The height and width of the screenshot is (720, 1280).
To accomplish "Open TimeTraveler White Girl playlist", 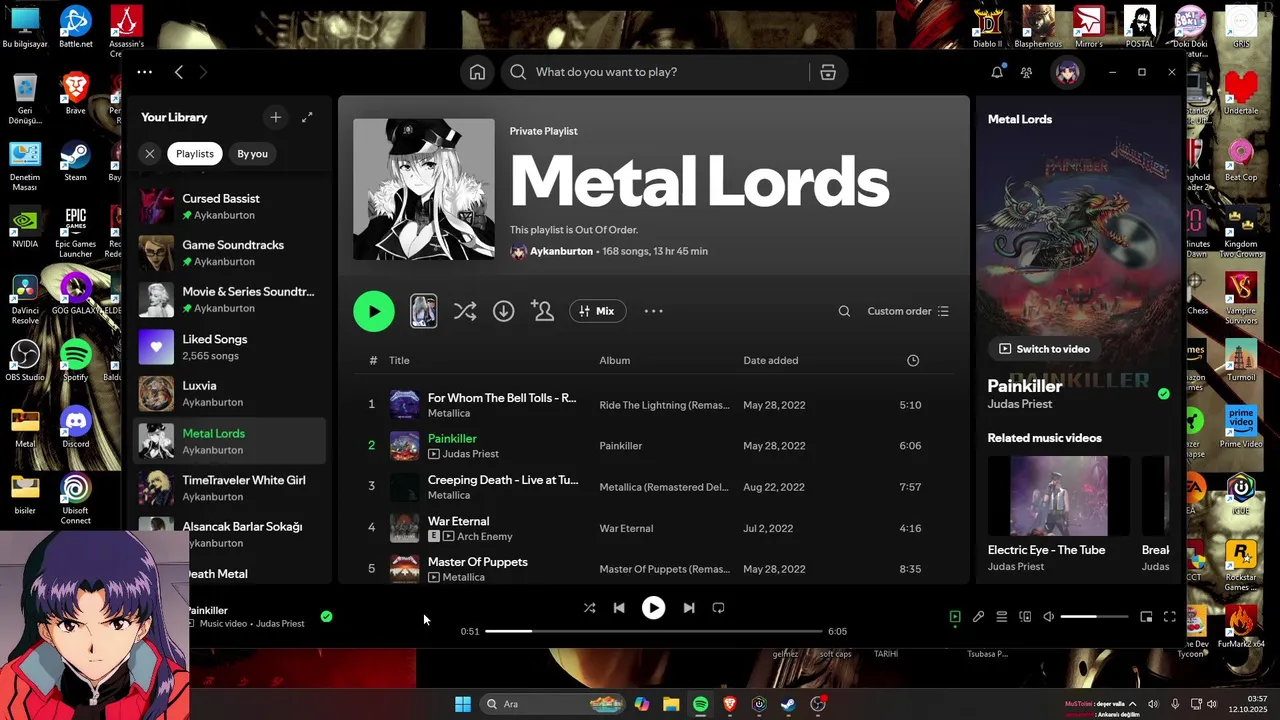I will 229,488.
